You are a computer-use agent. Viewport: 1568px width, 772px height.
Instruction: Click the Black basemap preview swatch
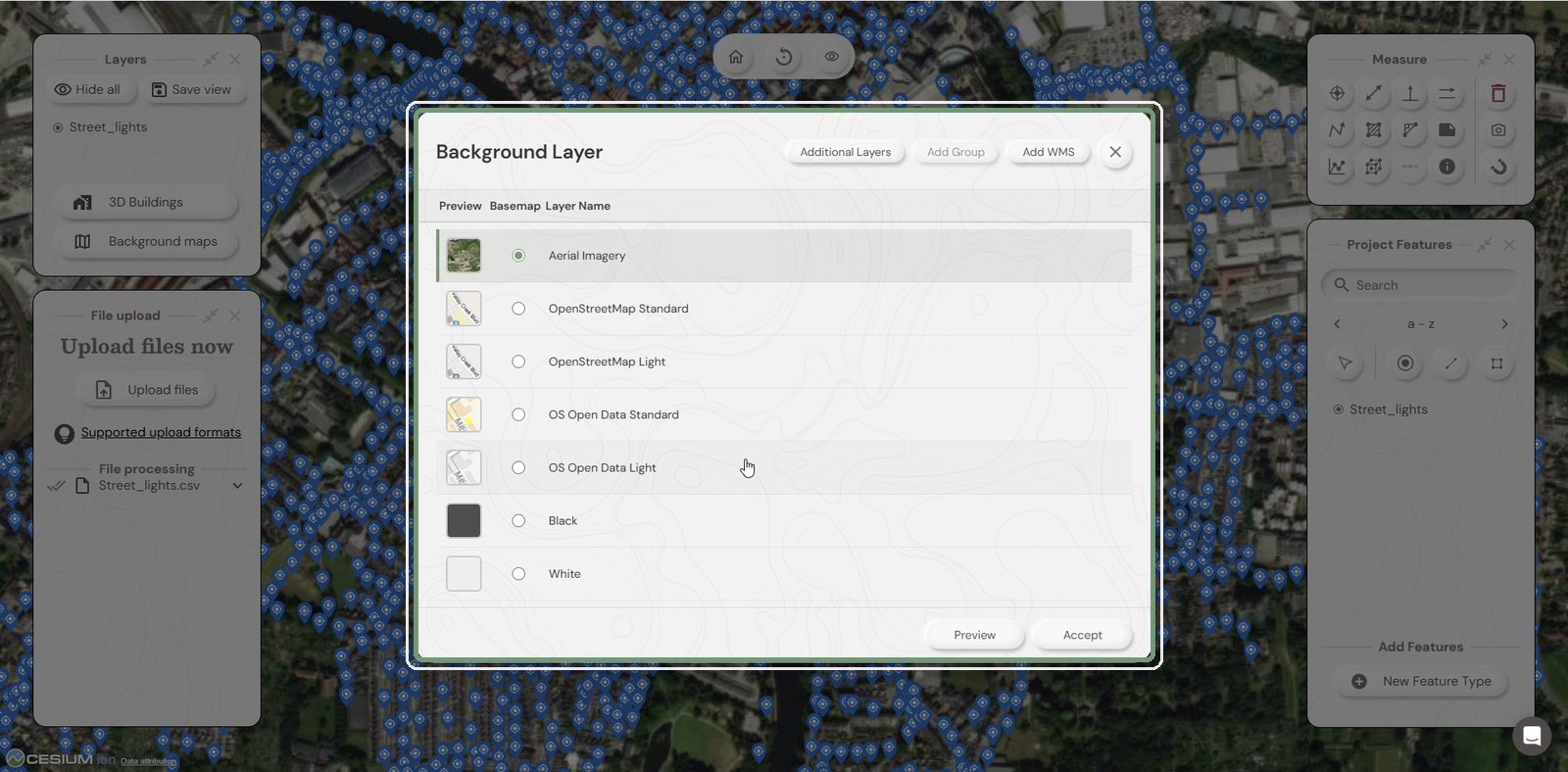(464, 520)
